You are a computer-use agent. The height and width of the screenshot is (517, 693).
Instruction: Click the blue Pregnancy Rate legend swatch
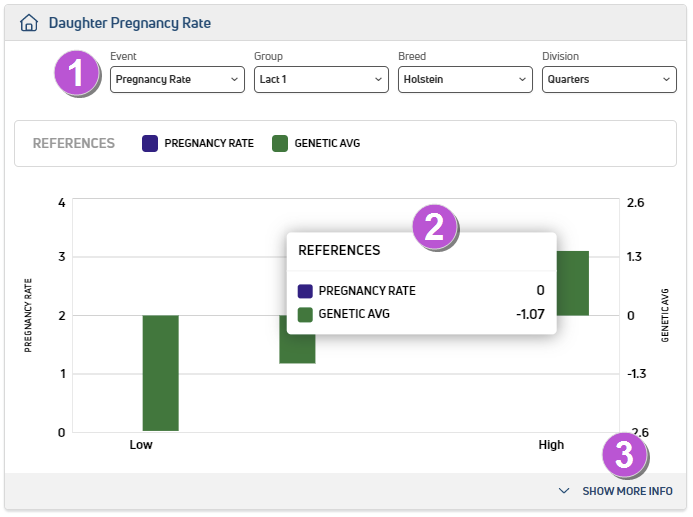150,143
